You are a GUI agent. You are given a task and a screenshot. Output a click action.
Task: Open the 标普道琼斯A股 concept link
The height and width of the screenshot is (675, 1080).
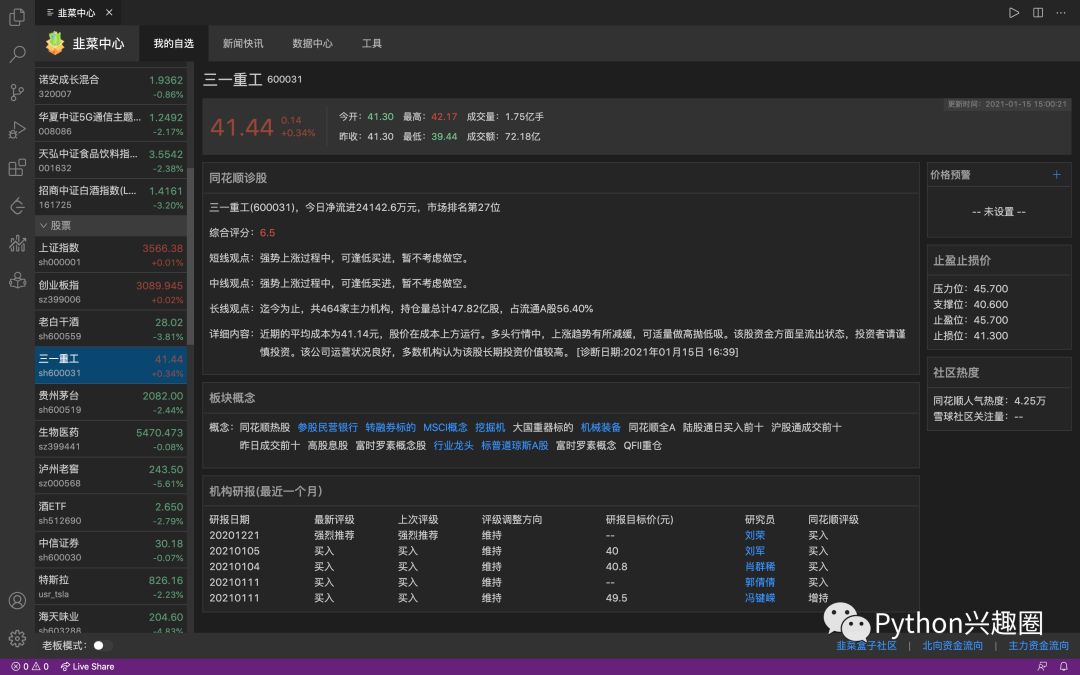515,446
